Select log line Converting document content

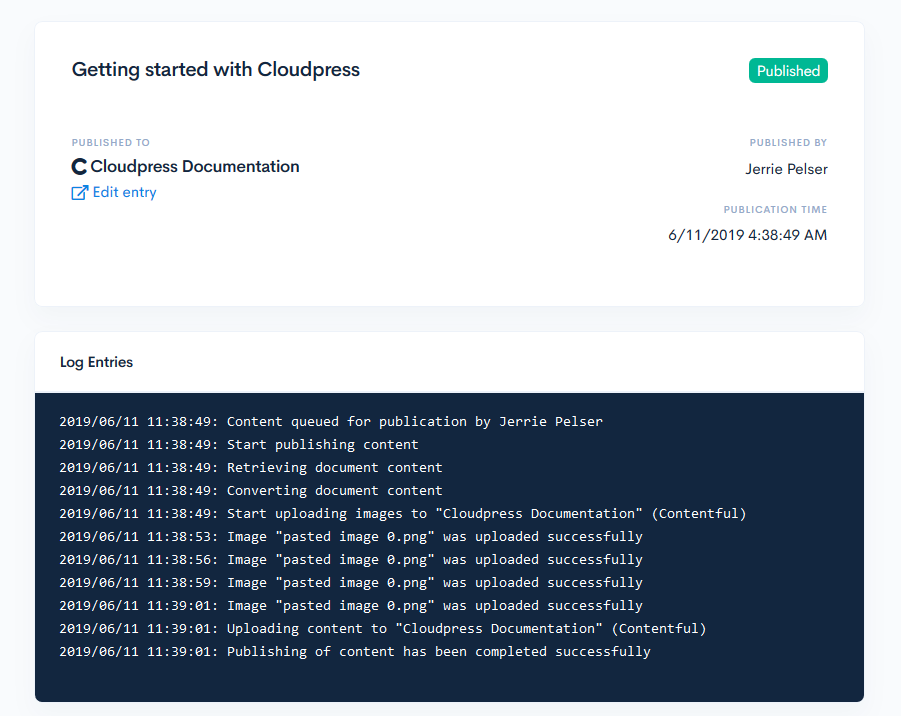coord(251,491)
